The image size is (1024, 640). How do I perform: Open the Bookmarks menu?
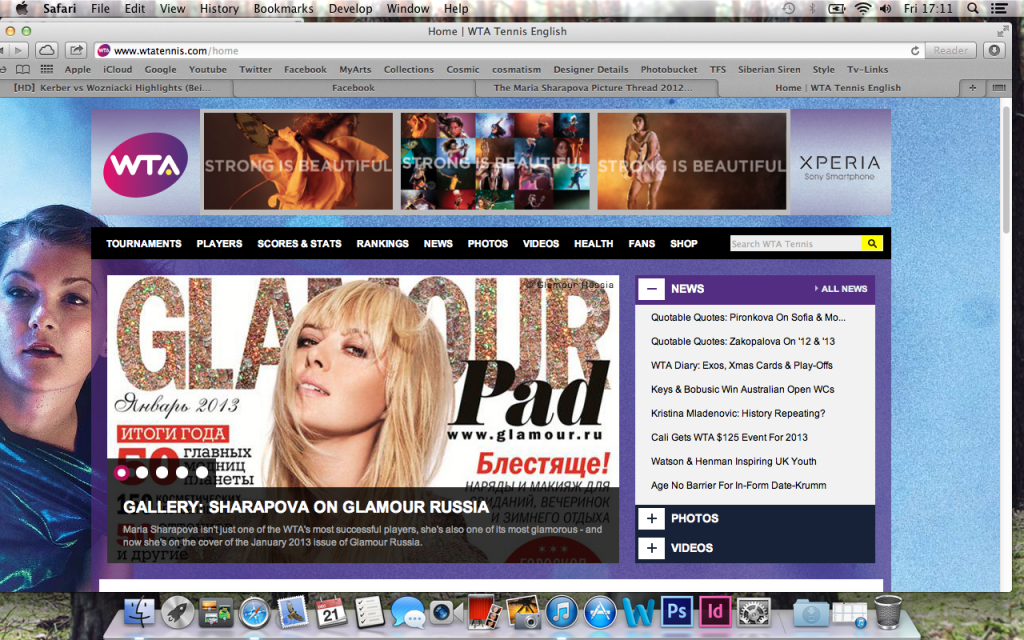[x=283, y=8]
